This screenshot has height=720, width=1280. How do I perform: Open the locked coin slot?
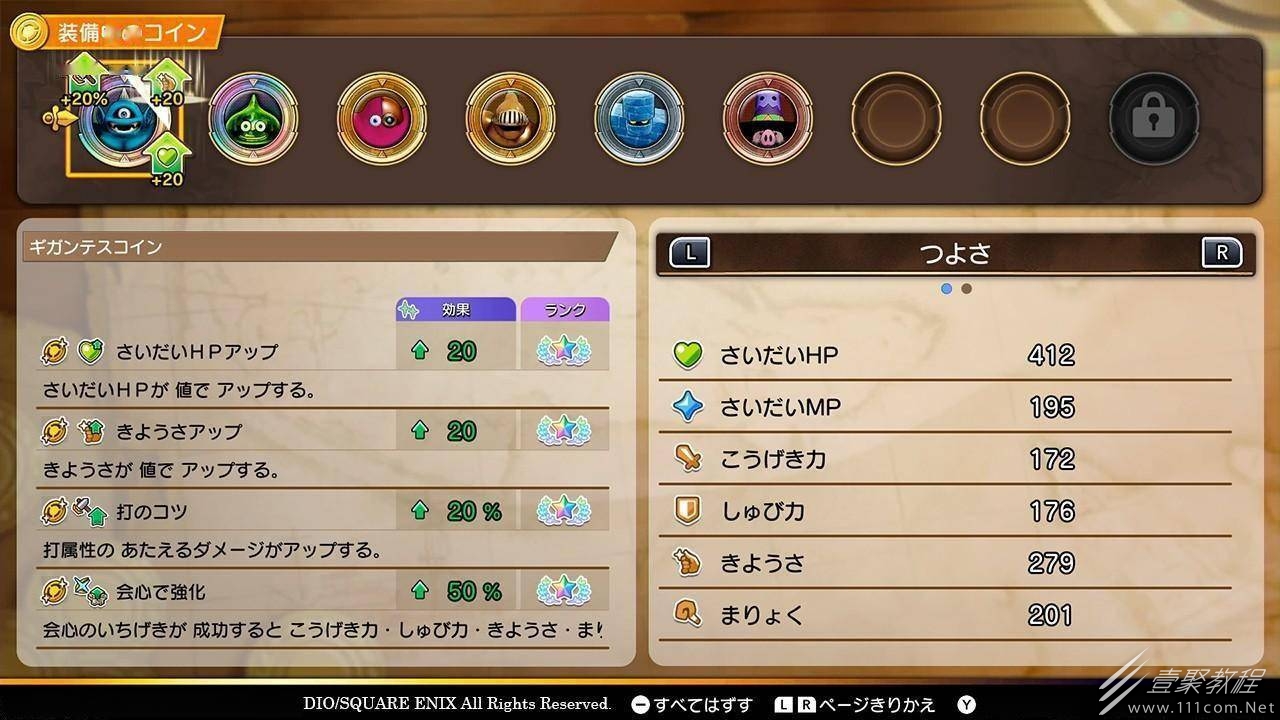tap(1155, 118)
